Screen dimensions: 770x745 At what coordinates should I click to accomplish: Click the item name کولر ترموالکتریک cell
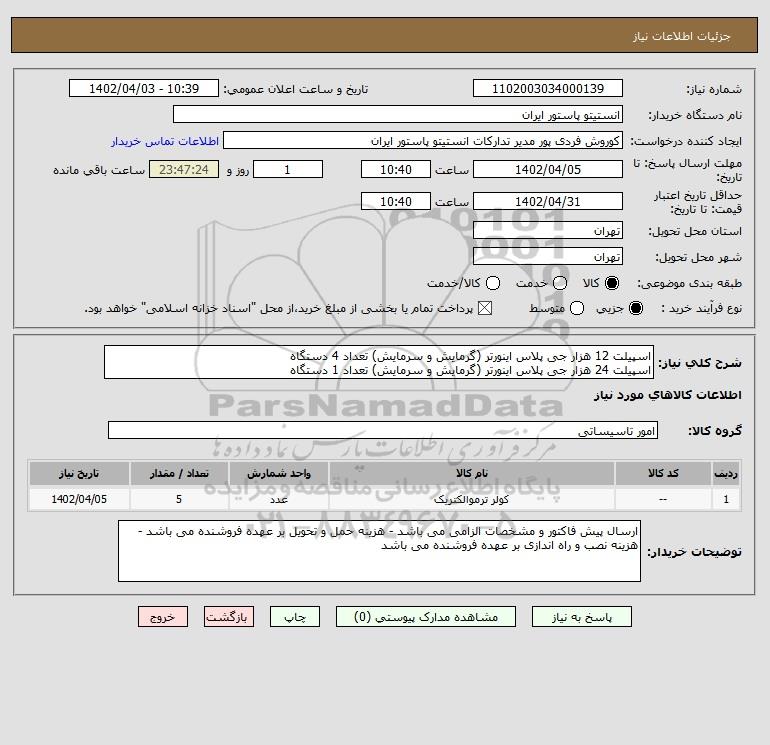coord(471,499)
